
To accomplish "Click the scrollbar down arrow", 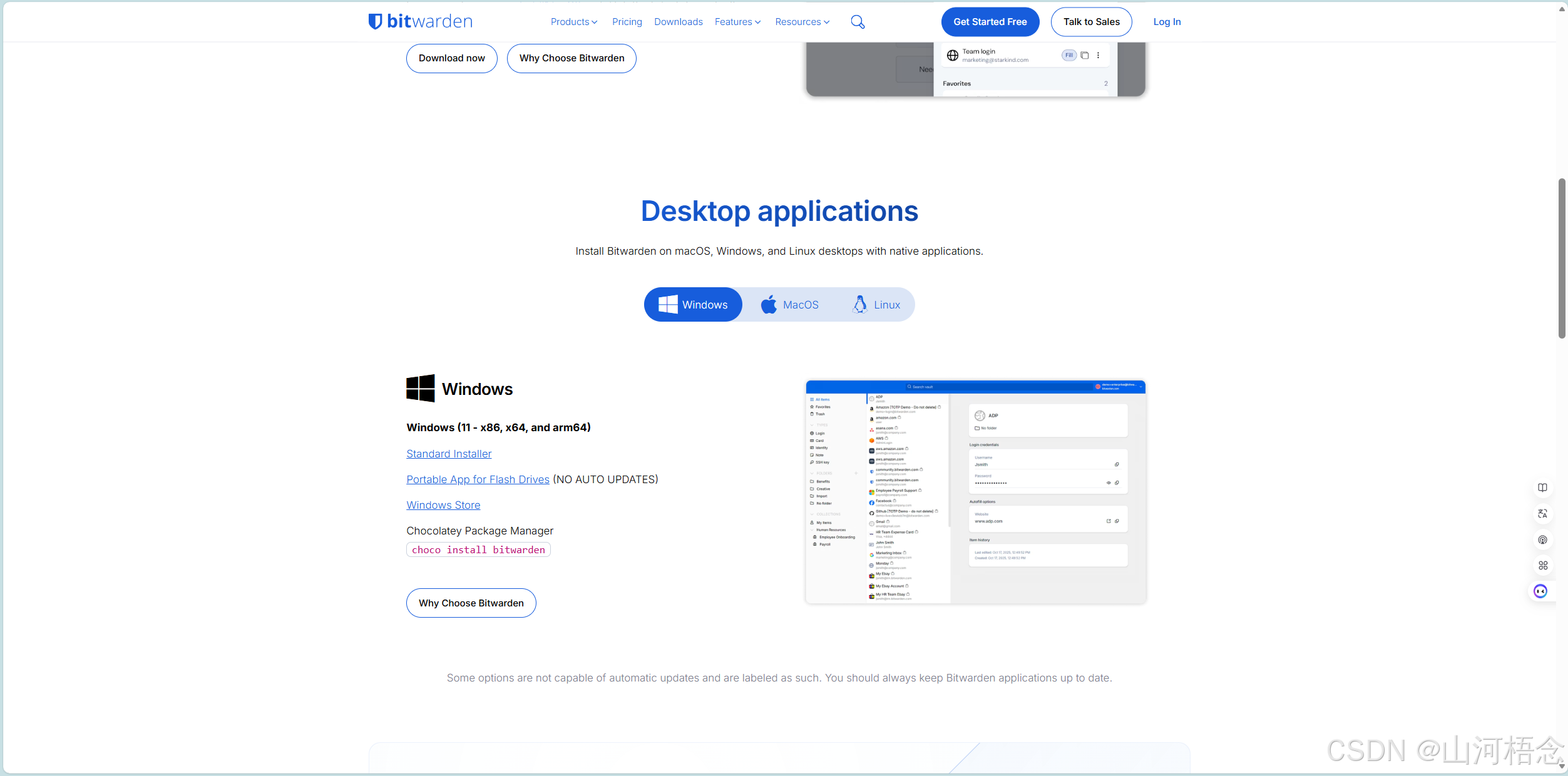I will (x=1562, y=766).
